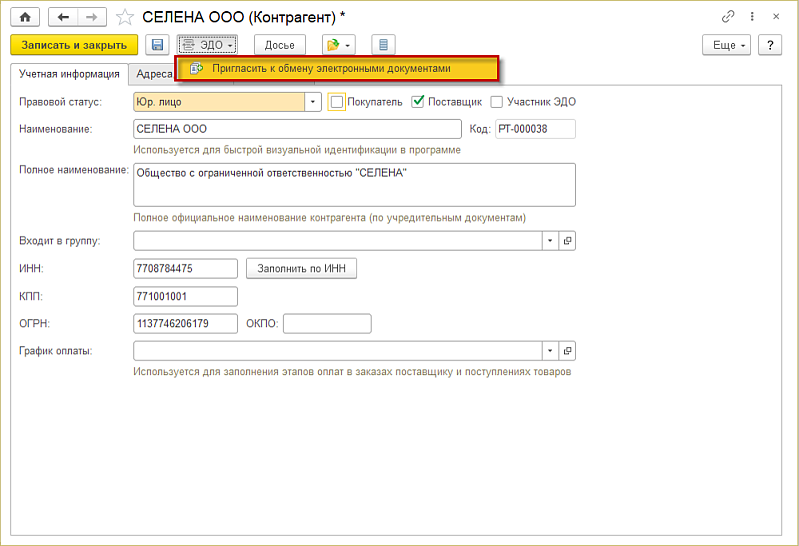Click the ИНН field
799x546 pixels.
185,269
